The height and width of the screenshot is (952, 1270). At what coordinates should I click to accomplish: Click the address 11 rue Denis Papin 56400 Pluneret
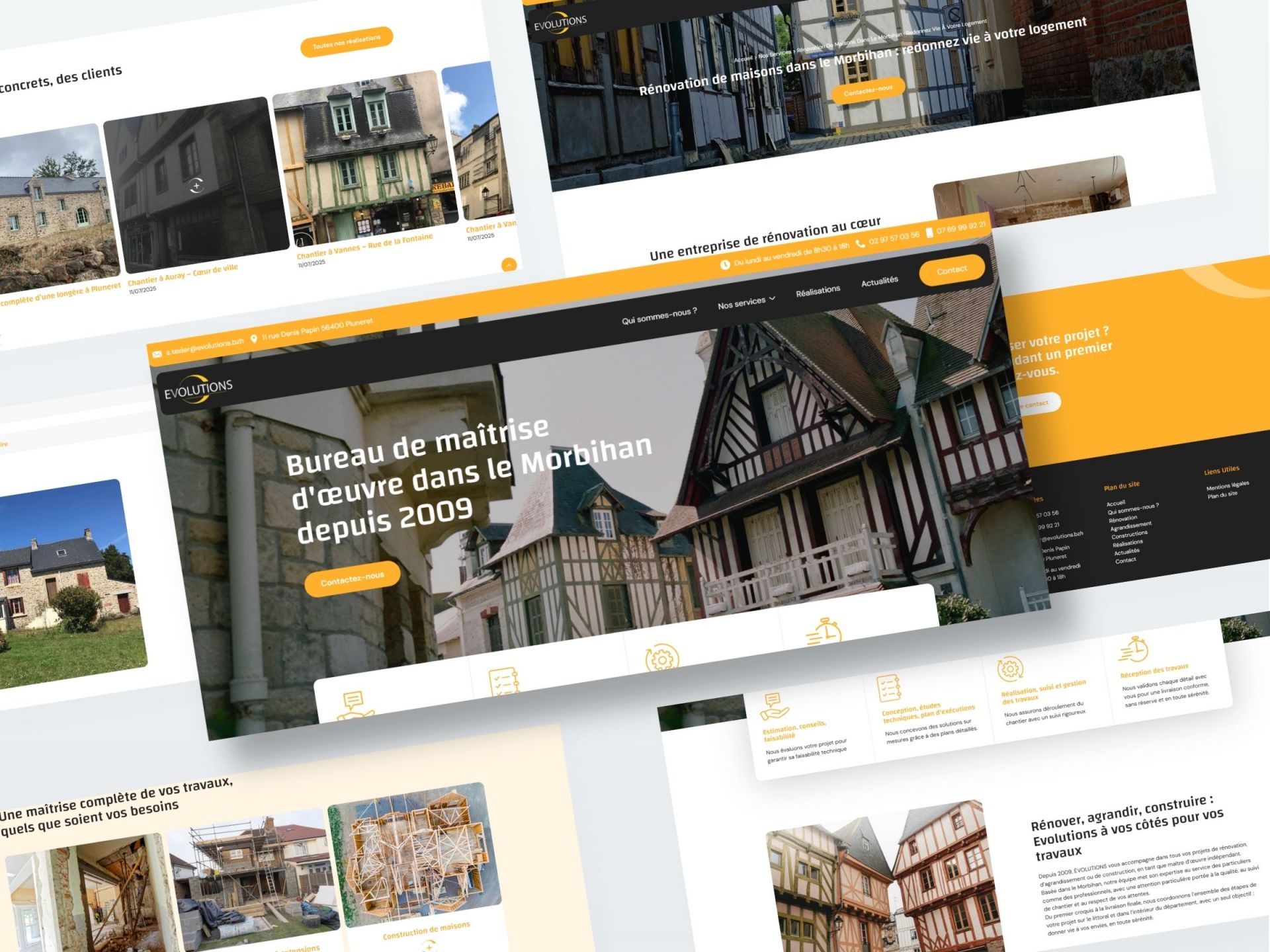point(317,329)
